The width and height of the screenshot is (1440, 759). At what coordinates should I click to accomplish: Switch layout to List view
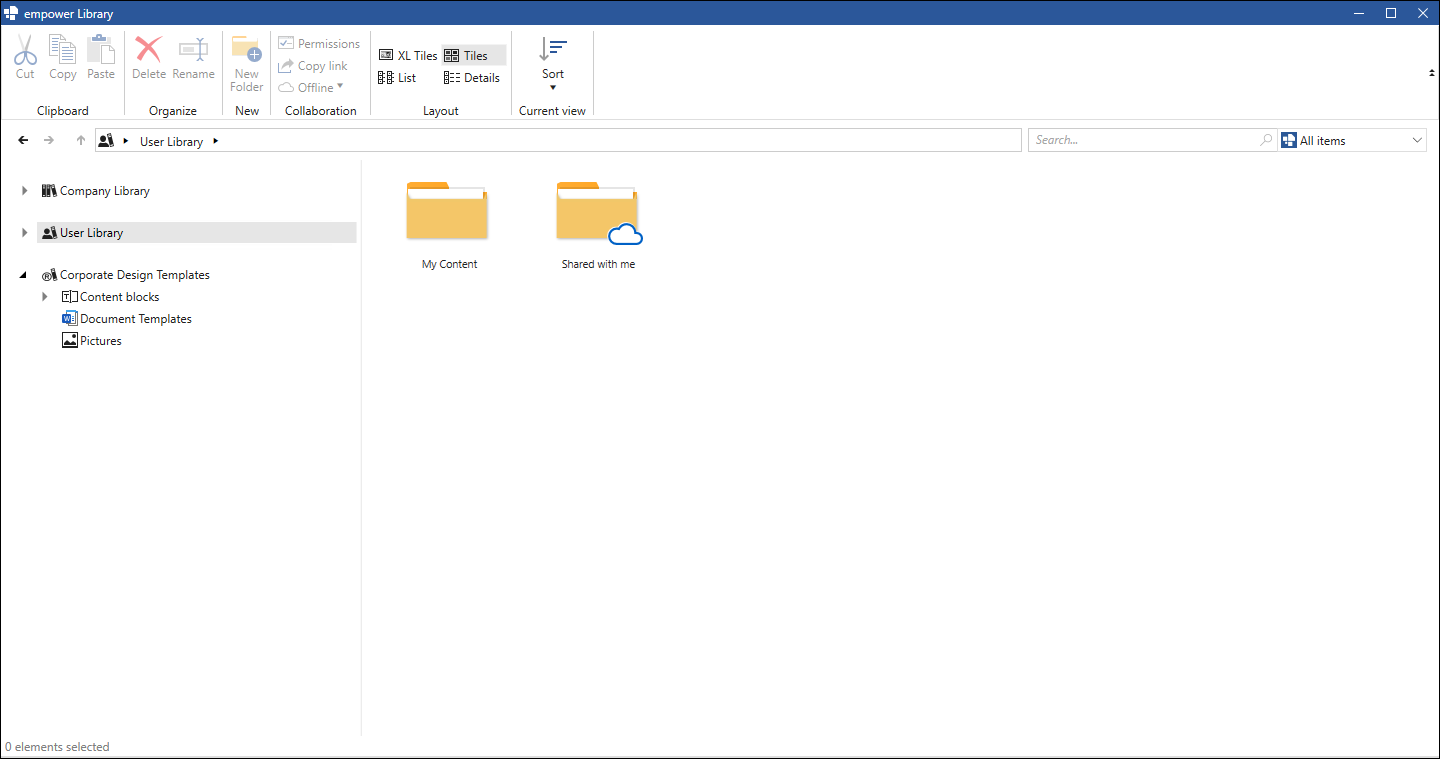tap(397, 78)
